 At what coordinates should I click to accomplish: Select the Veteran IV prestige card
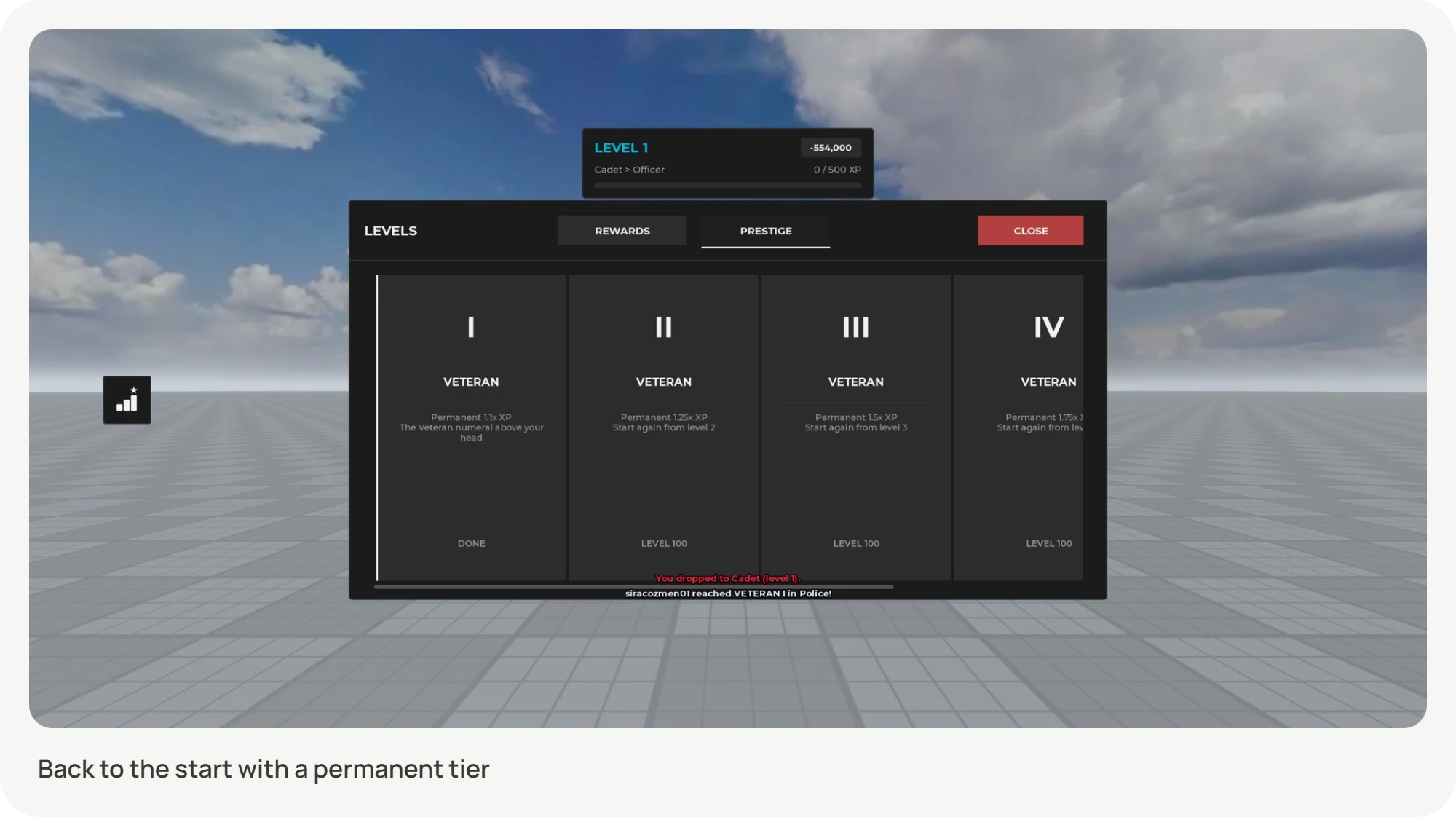coord(1018,427)
